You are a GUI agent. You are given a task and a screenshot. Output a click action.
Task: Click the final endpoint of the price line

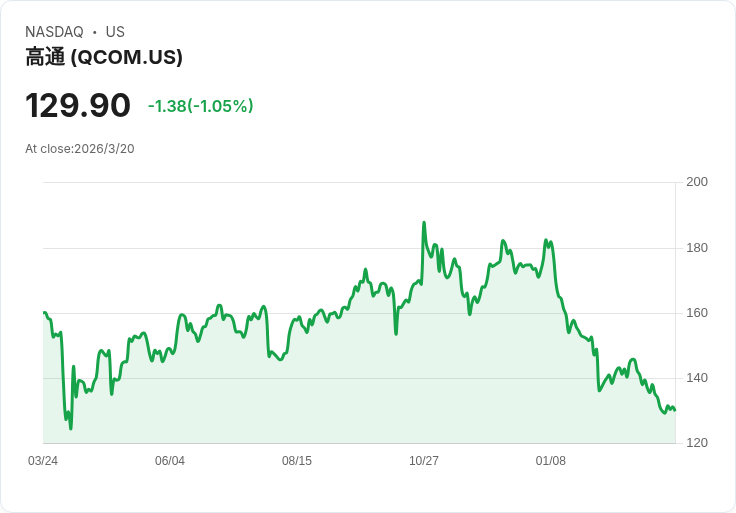click(x=674, y=410)
